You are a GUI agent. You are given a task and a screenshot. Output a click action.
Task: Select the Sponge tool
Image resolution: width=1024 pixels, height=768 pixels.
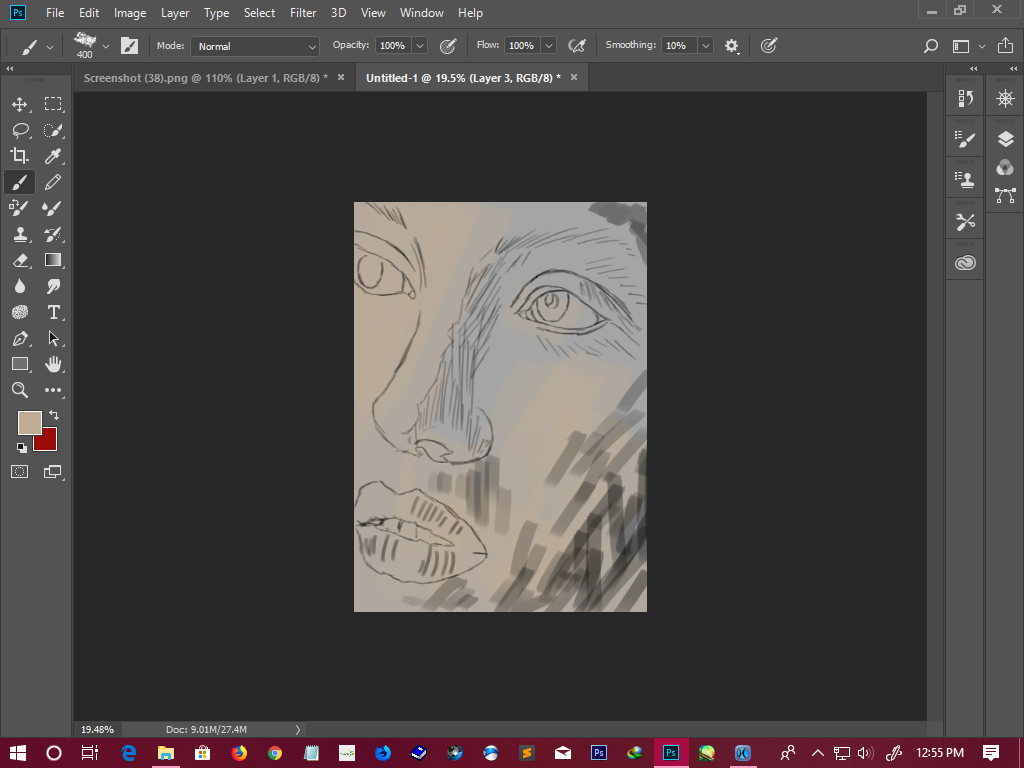(x=20, y=312)
